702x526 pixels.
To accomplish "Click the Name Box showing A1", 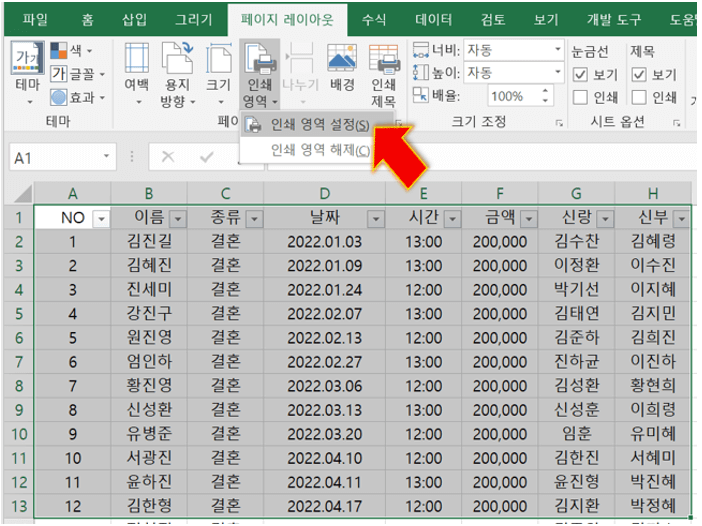I will point(56,157).
